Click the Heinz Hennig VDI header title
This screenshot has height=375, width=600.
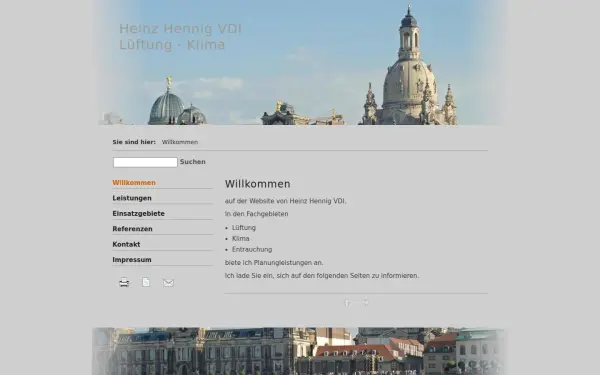tap(180, 29)
